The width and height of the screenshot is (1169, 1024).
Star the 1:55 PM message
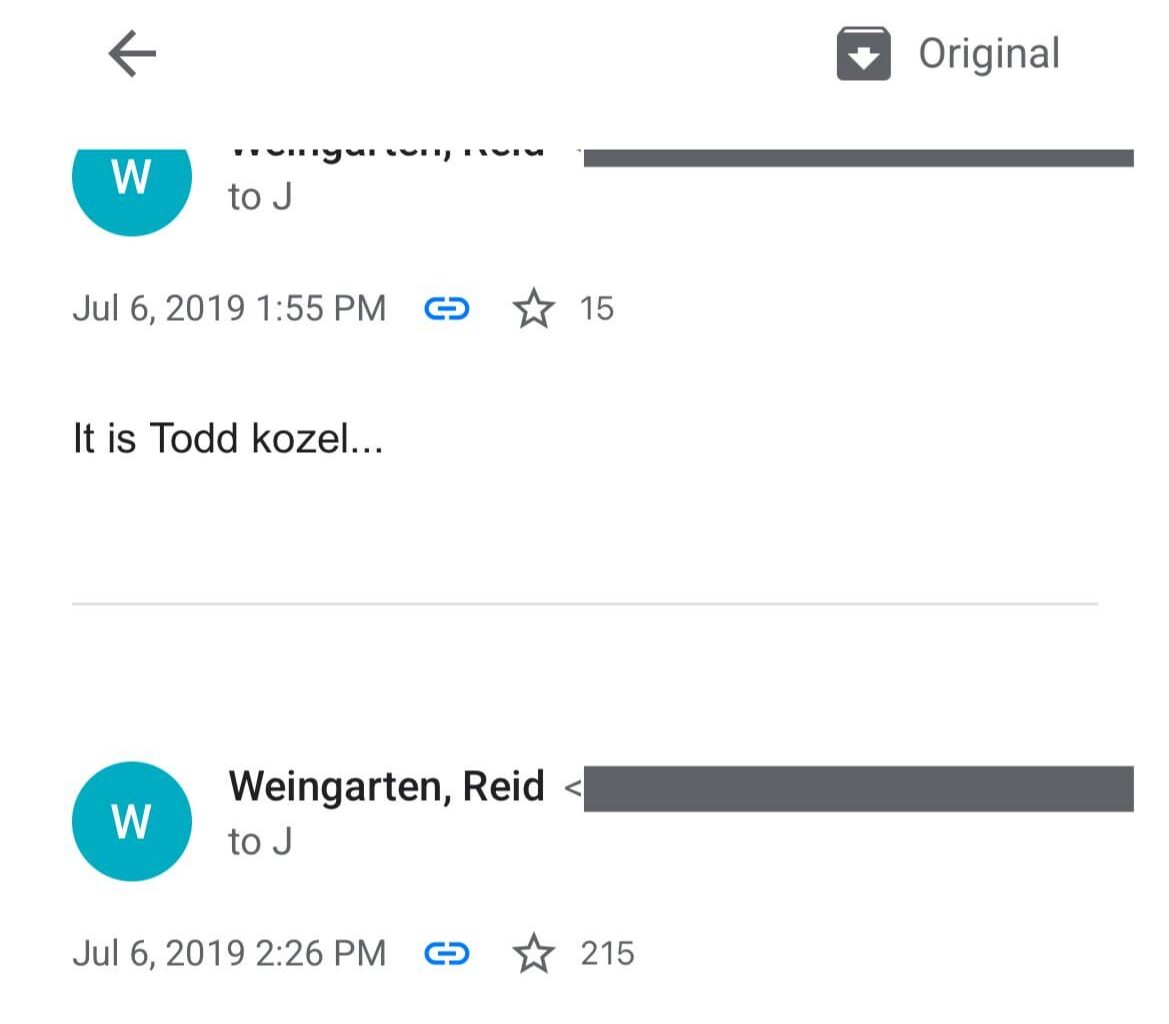[x=533, y=309]
